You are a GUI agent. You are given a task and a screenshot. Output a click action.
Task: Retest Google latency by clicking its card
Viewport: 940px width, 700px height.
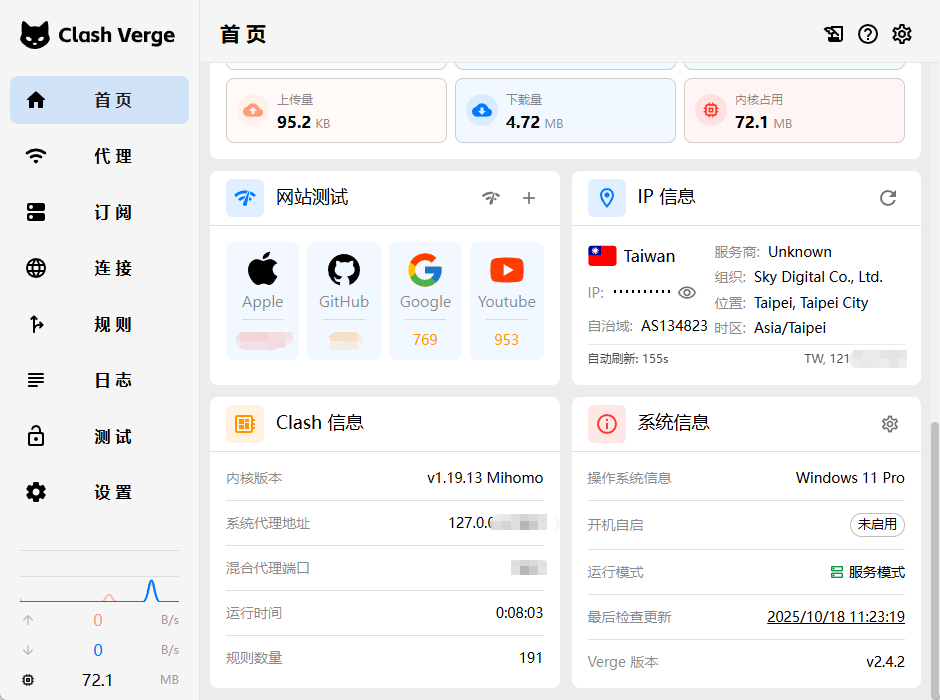coord(425,300)
